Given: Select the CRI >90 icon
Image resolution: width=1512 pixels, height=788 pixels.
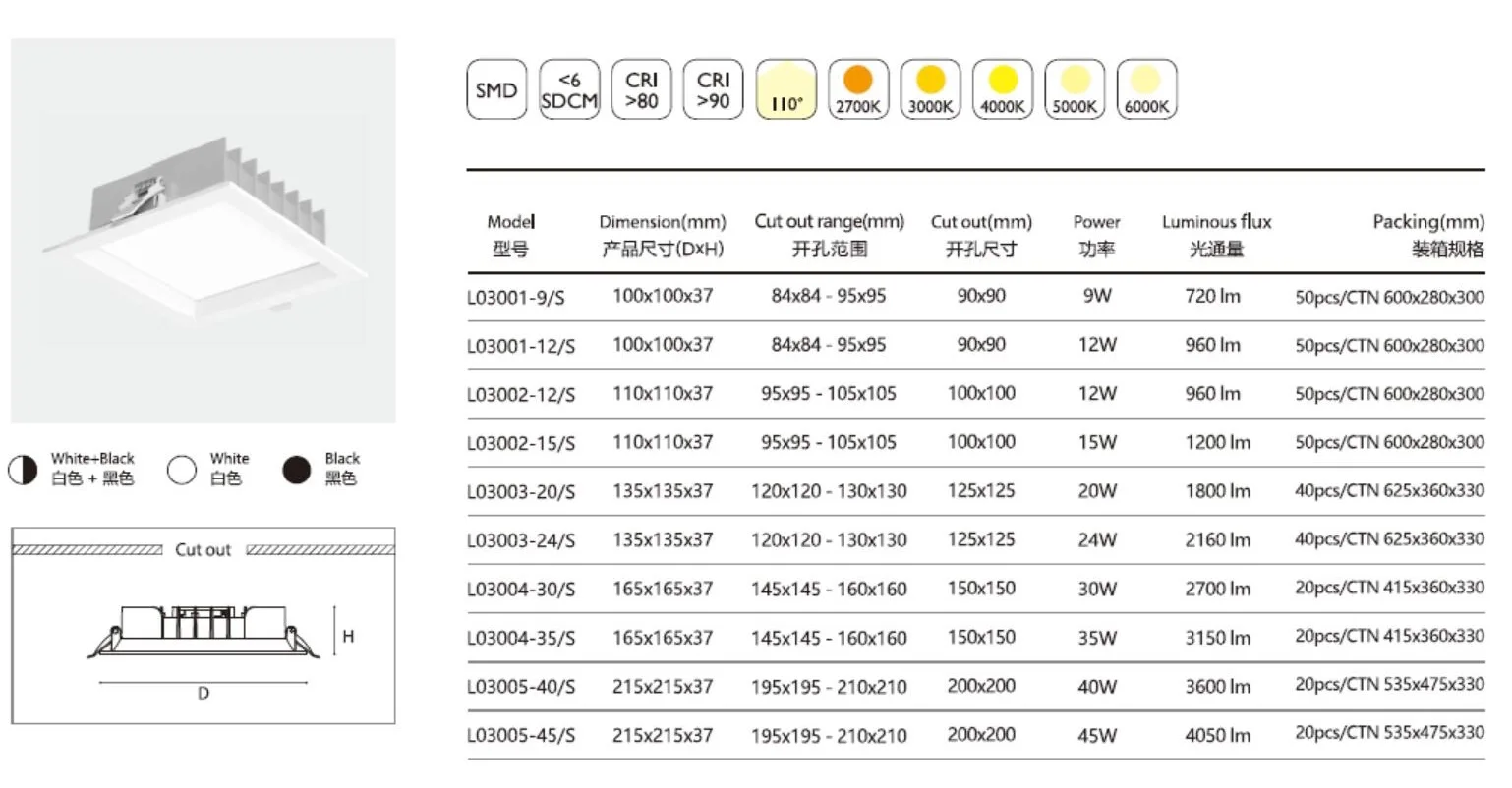Looking at the screenshot, I should (713, 90).
